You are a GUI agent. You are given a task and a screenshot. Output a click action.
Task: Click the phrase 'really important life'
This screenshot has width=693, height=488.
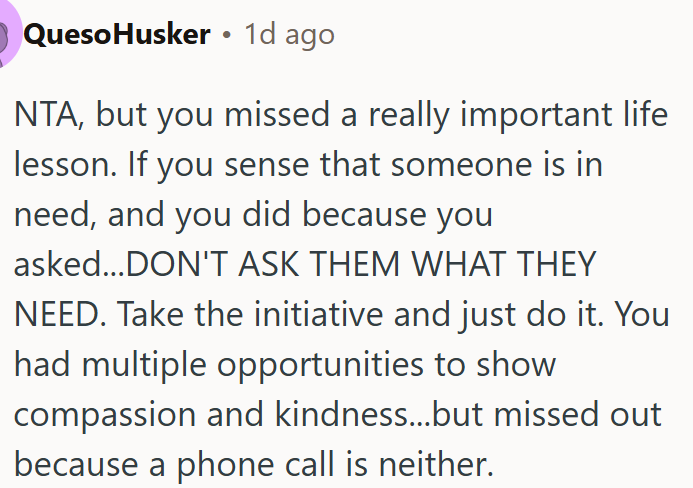pyautogui.click(x=518, y=116)
